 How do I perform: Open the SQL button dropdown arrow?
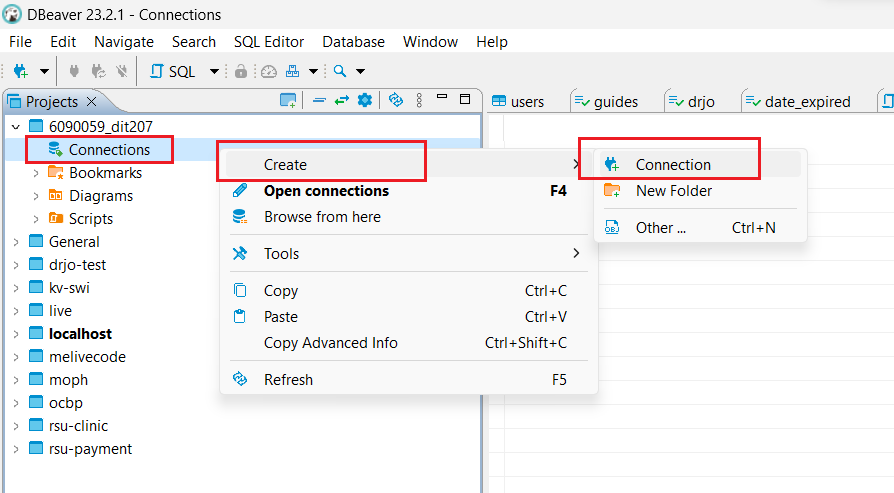(214, 71)
